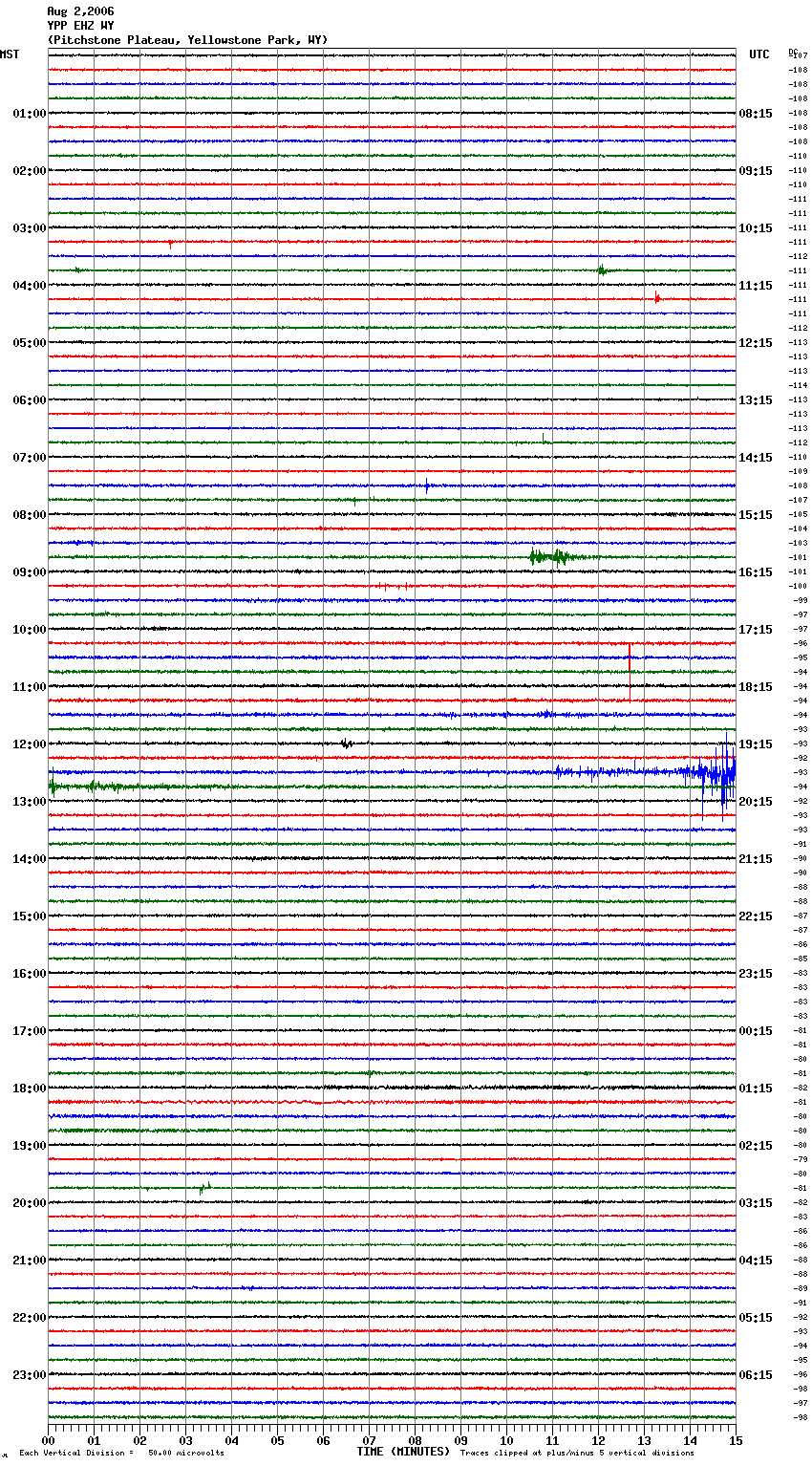Click the UTC time label '04:15'
Screen dimensions: 812x1466
(756, 1261)
